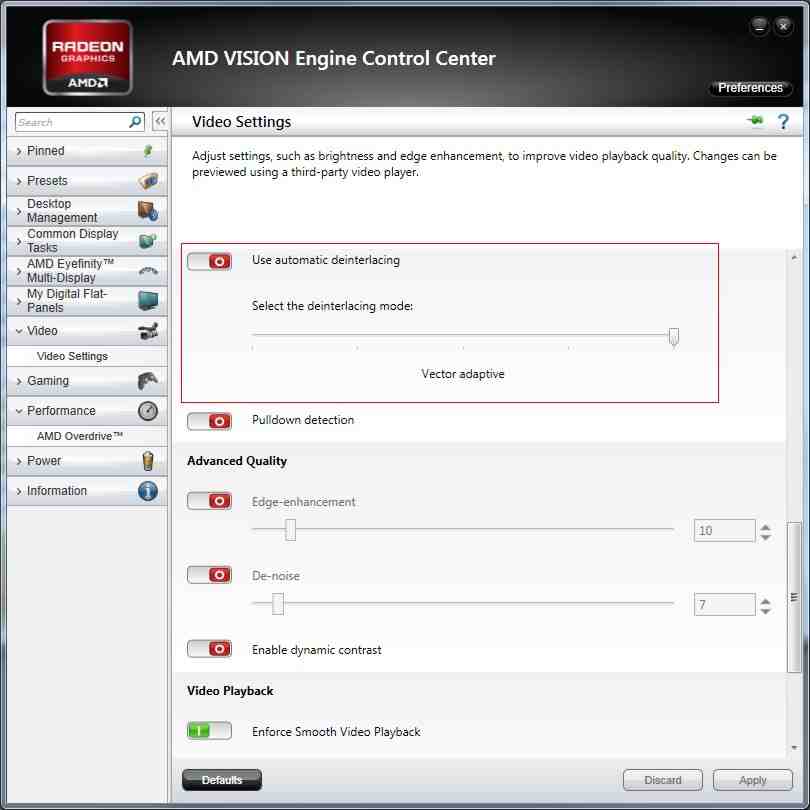810x810 pixels.
Task: Click the deinterlacing mode slider handle
Action: 674,336
